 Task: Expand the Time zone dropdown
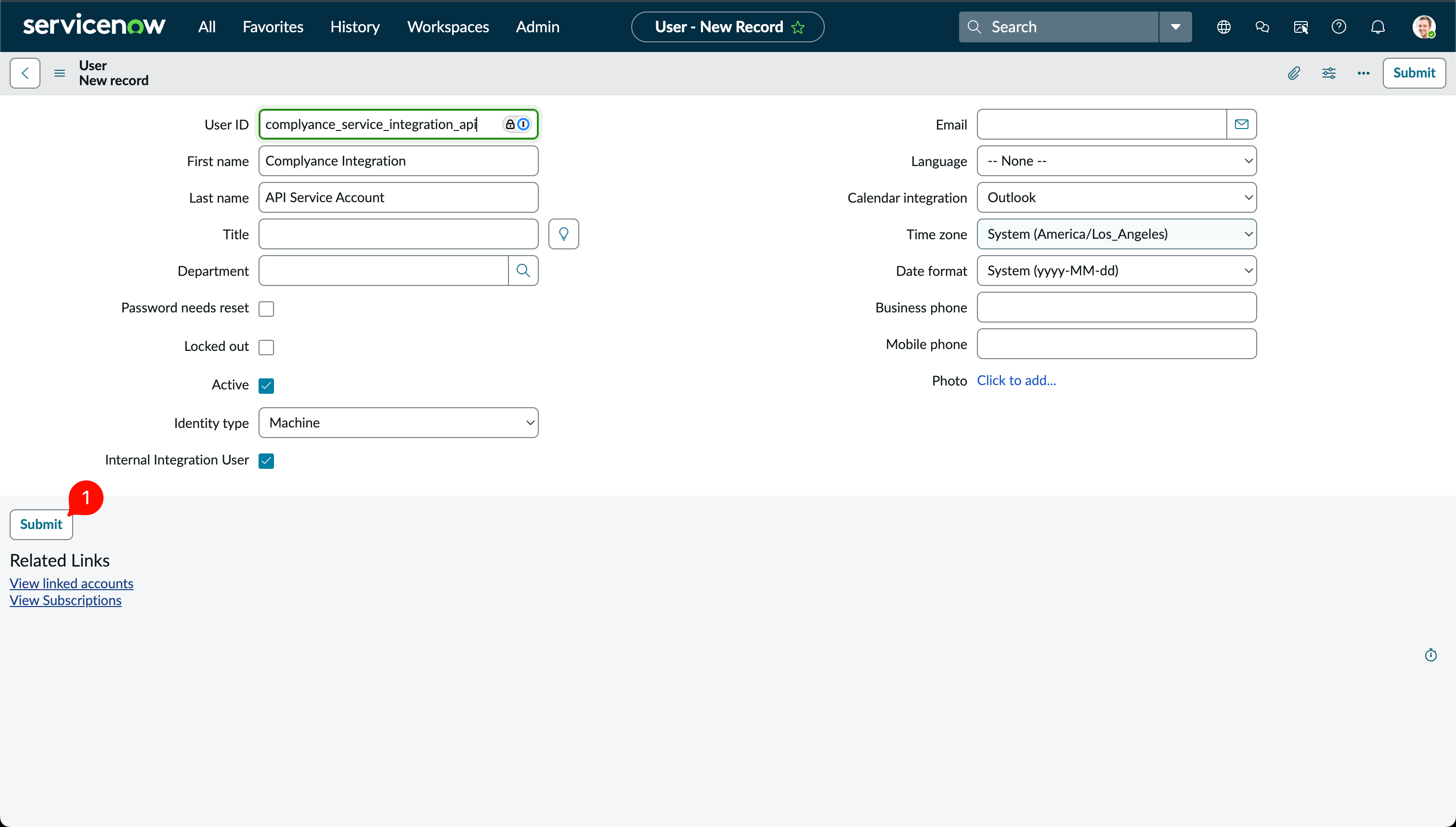point(1116,234)
